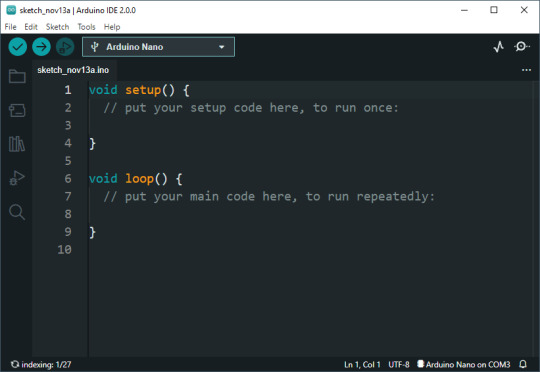Start debugging with the debug toolbar button
The width and height of the screenshot is (540, 372).
point(65,46)
